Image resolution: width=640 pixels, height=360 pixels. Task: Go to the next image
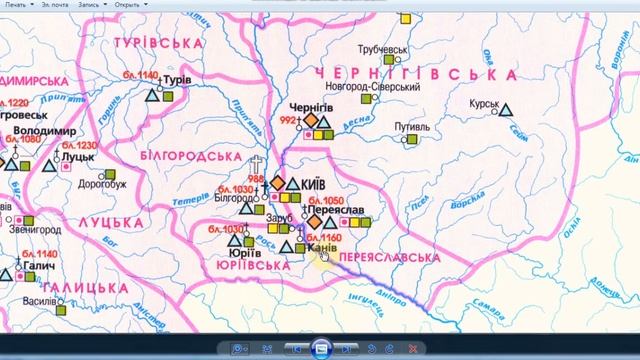(x=346, y=349)
